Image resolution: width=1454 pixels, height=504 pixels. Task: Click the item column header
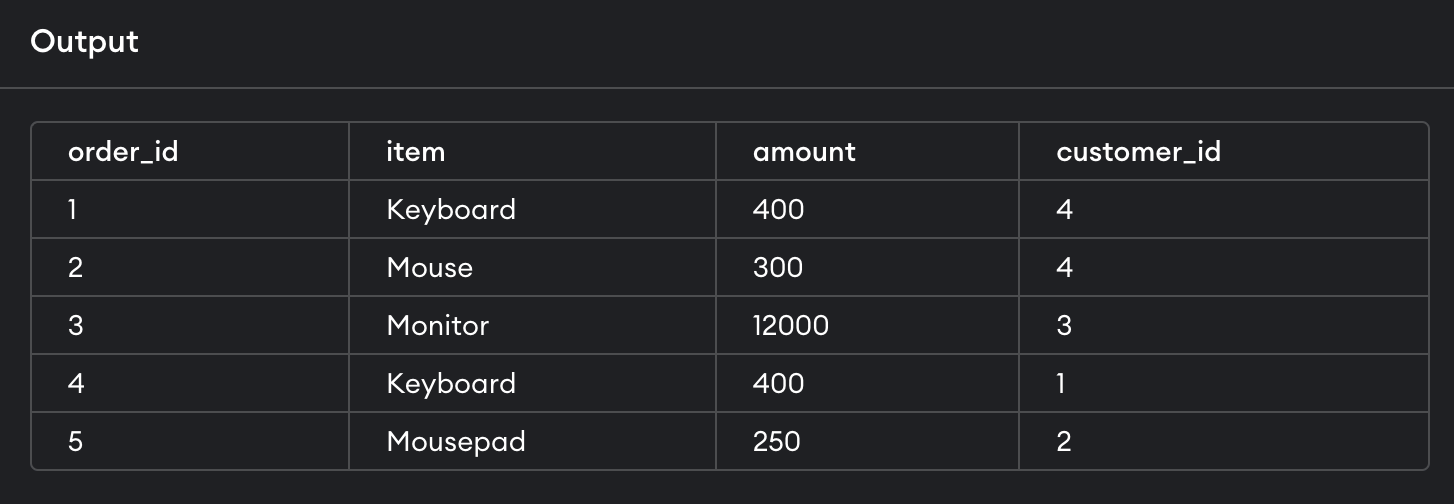coord(416,152)
